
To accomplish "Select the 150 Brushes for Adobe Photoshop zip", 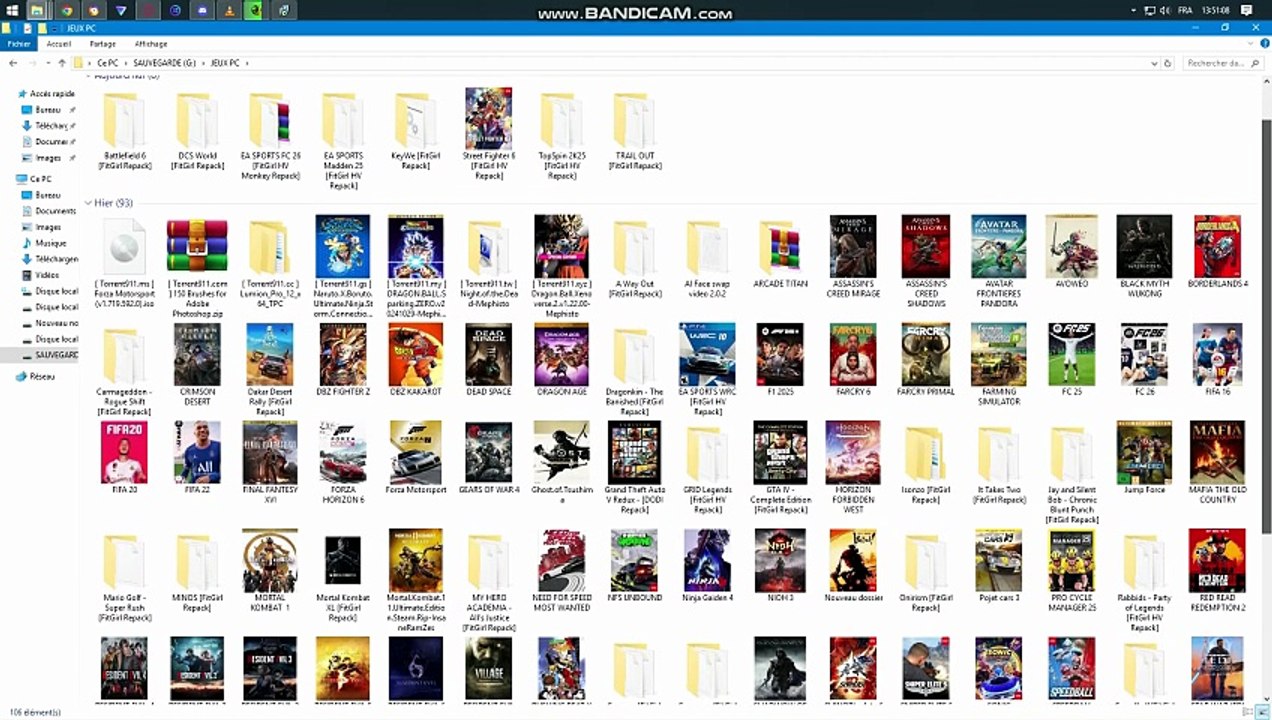I will click(197, 266).
